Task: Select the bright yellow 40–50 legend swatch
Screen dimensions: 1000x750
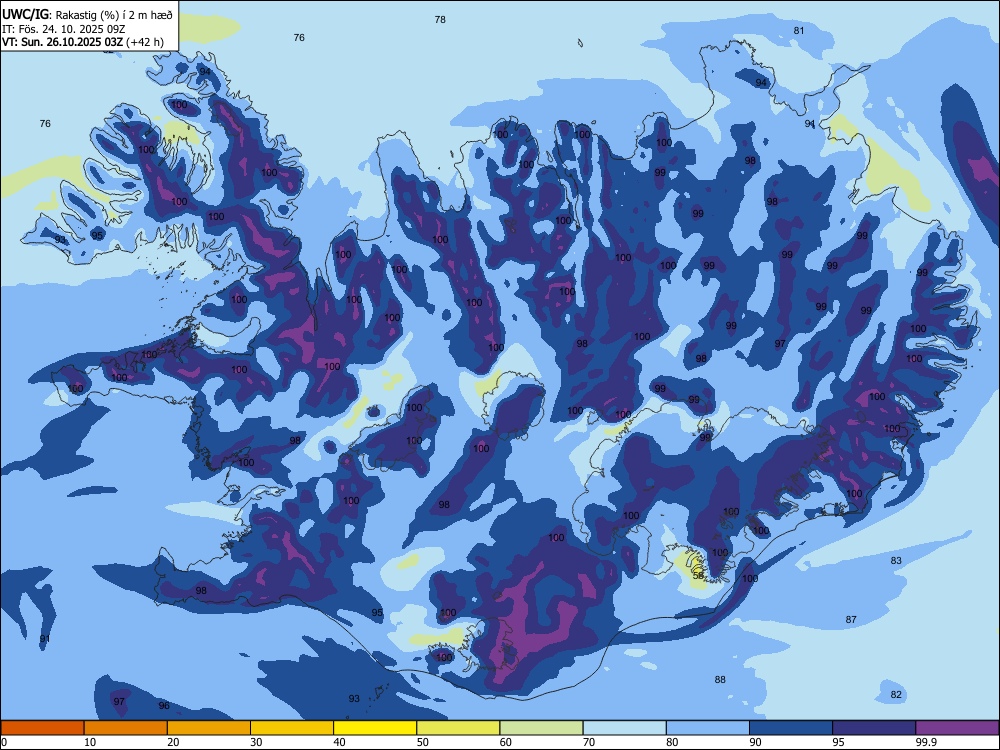Action: coord(375,728)
